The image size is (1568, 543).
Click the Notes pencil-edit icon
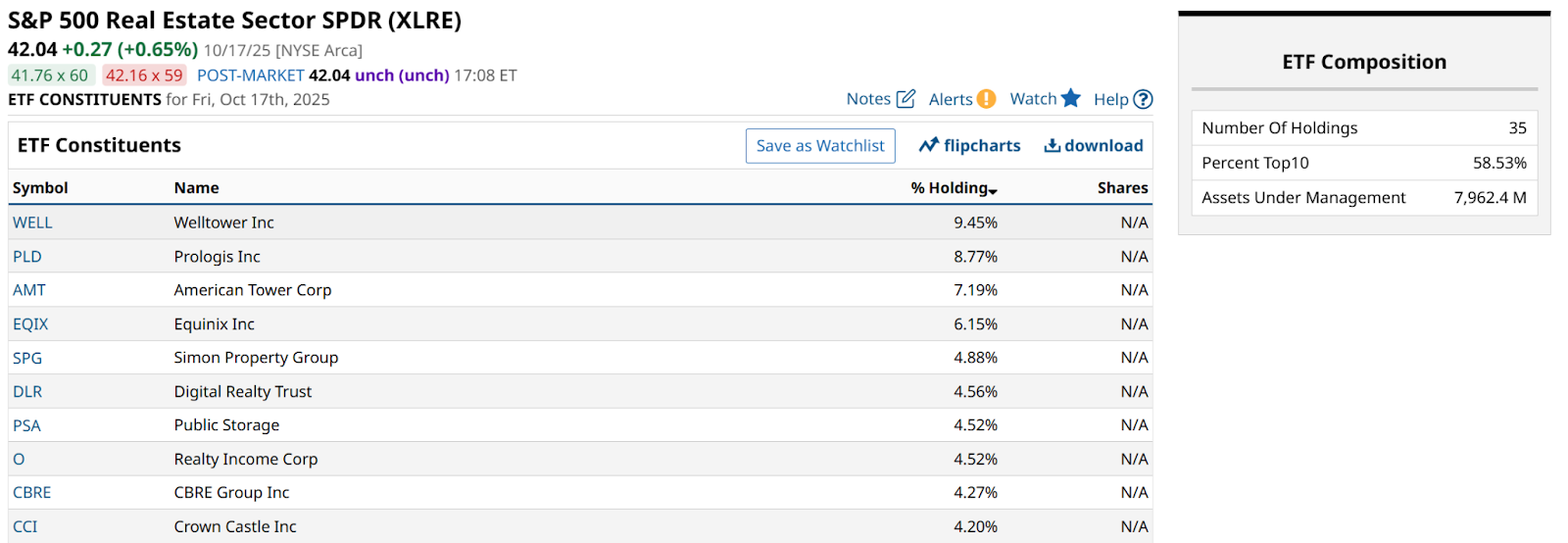click(x=906, y=99)
